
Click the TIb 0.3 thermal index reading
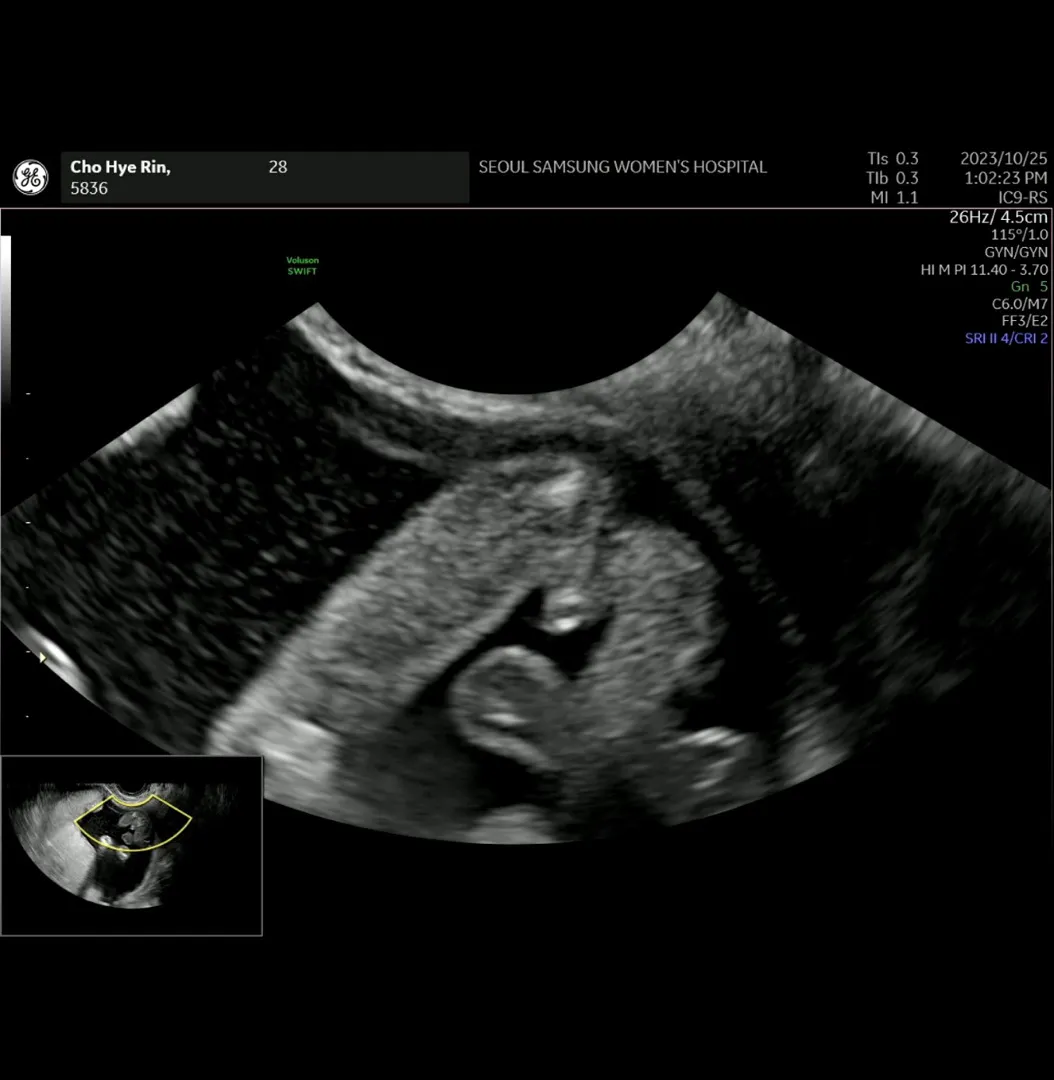pos(893,178)
